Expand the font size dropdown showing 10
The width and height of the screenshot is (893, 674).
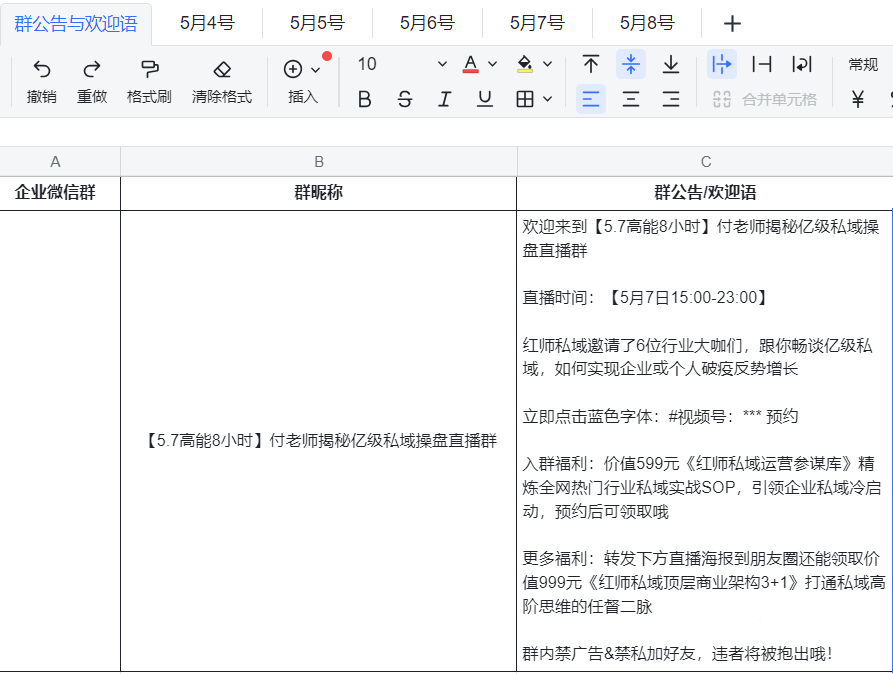442,64
